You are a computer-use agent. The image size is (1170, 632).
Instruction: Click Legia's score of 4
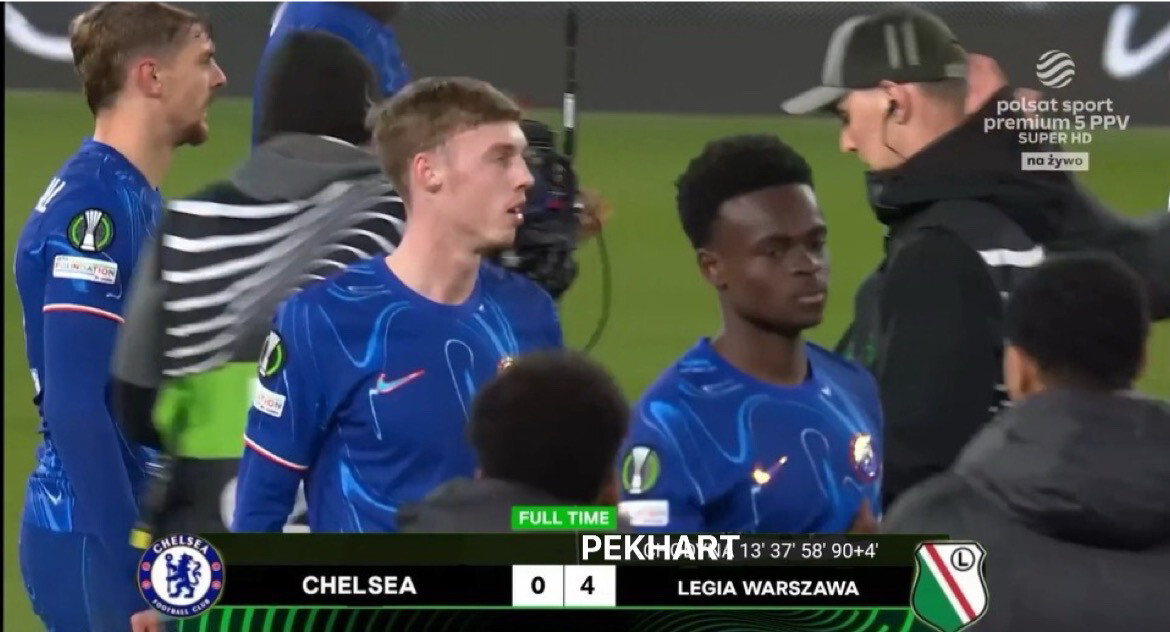pos(589,586)
